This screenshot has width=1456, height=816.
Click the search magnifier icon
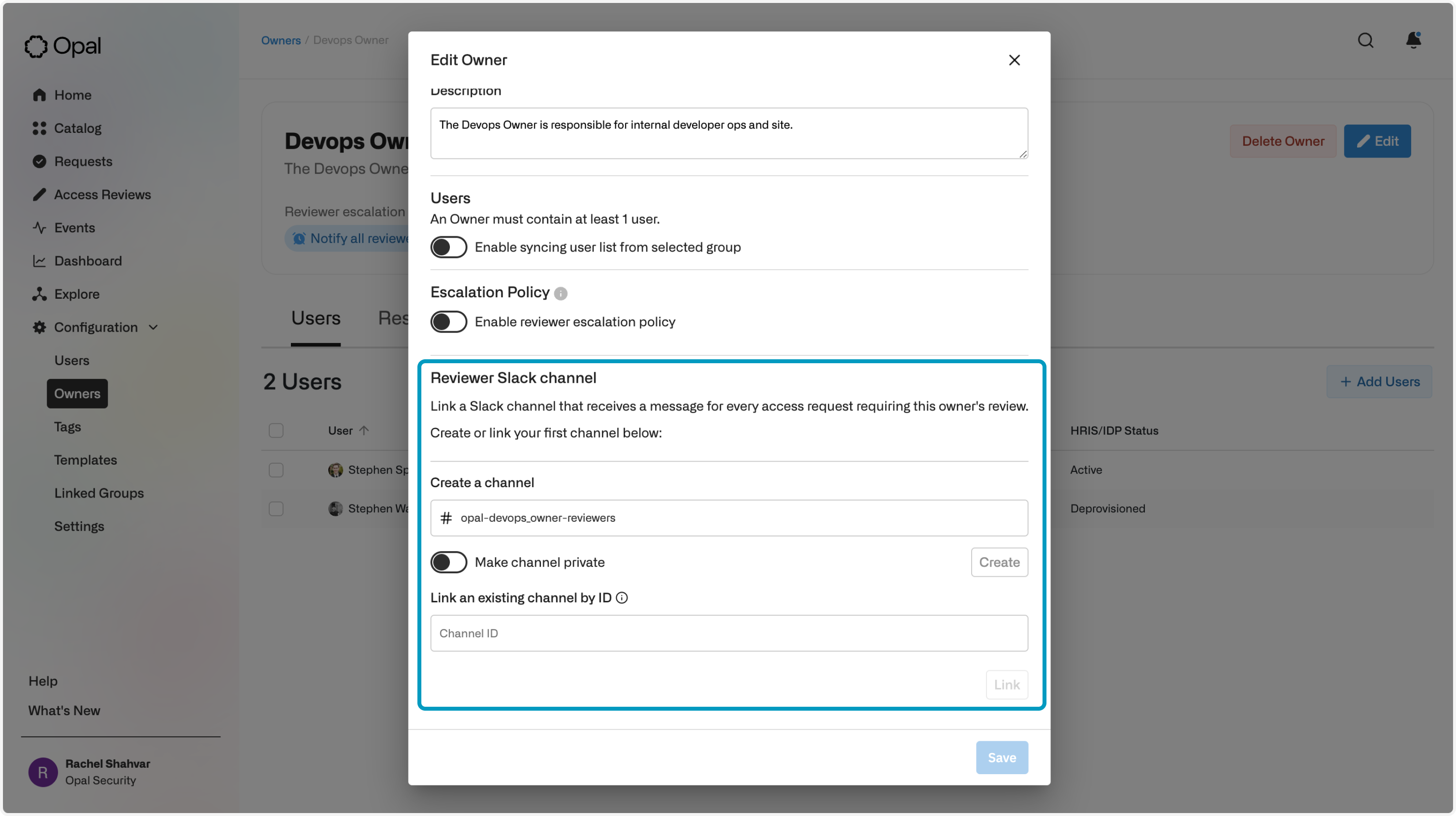[x=1365, y=41]
